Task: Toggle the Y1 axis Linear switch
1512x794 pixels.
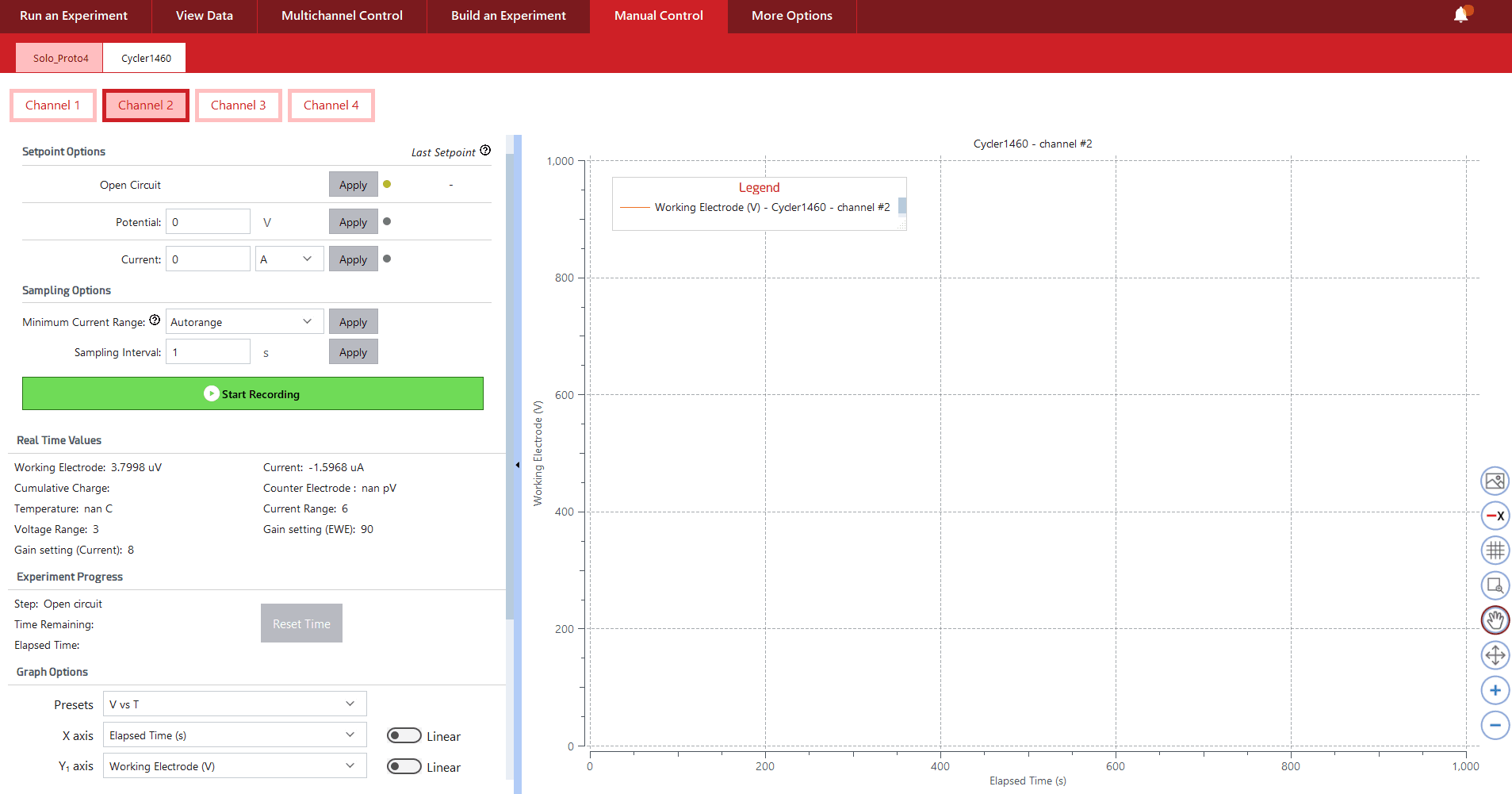Action: (404, 766)
